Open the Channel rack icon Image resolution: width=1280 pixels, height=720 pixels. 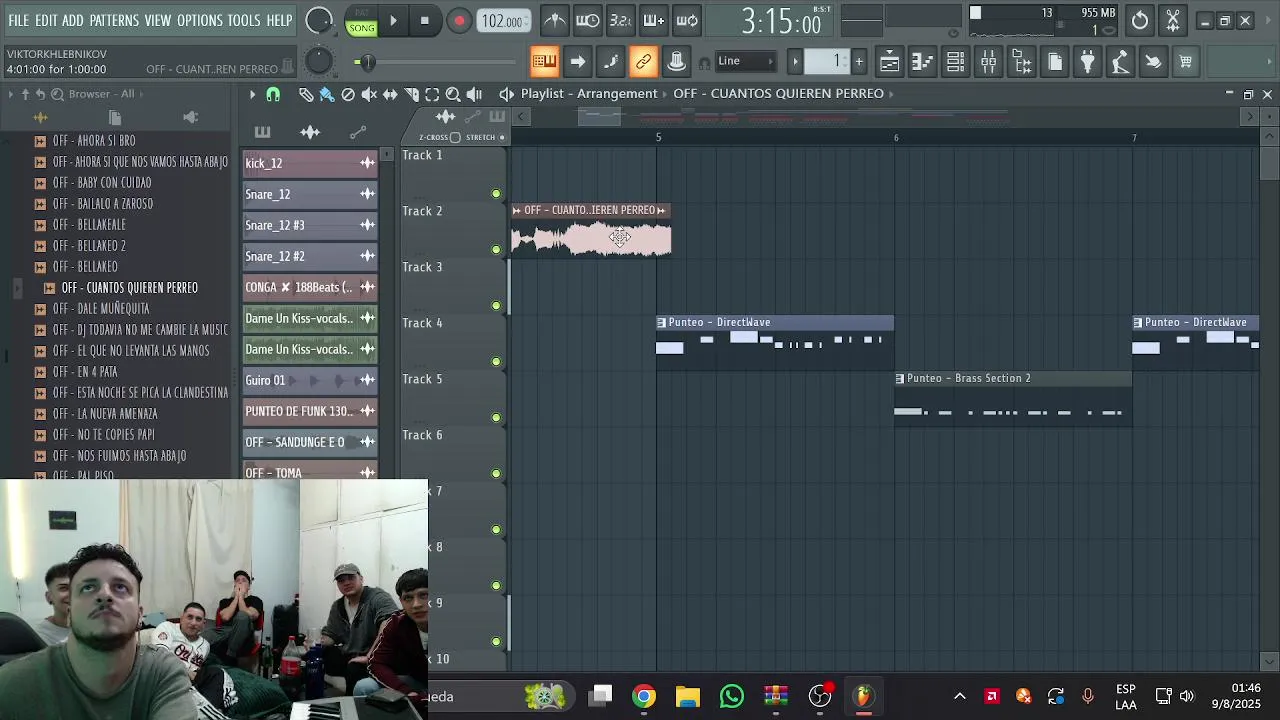955,62
